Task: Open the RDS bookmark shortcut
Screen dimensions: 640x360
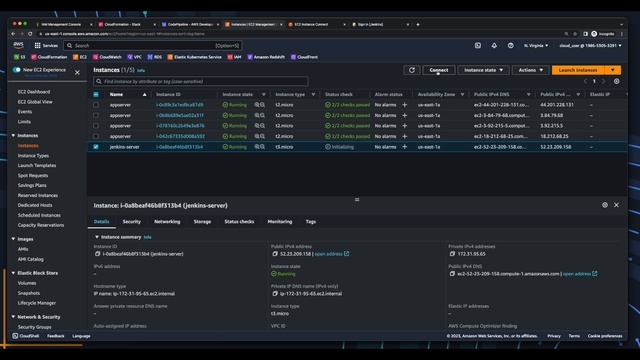Action: point(154,57)
